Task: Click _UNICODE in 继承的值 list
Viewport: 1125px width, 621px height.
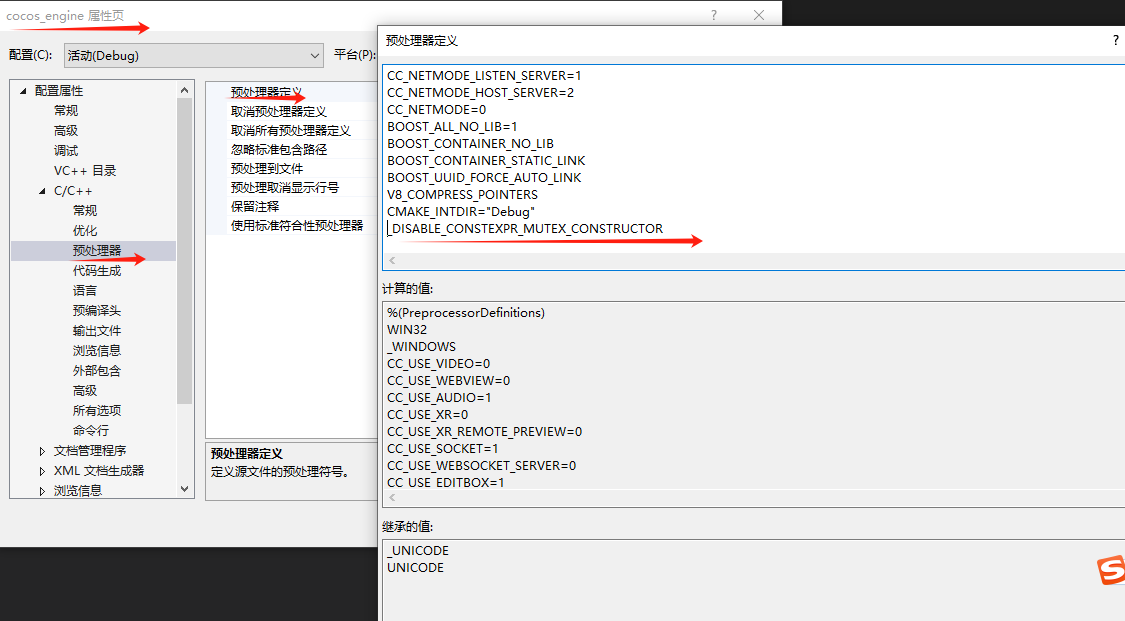Action: [418, 551]
